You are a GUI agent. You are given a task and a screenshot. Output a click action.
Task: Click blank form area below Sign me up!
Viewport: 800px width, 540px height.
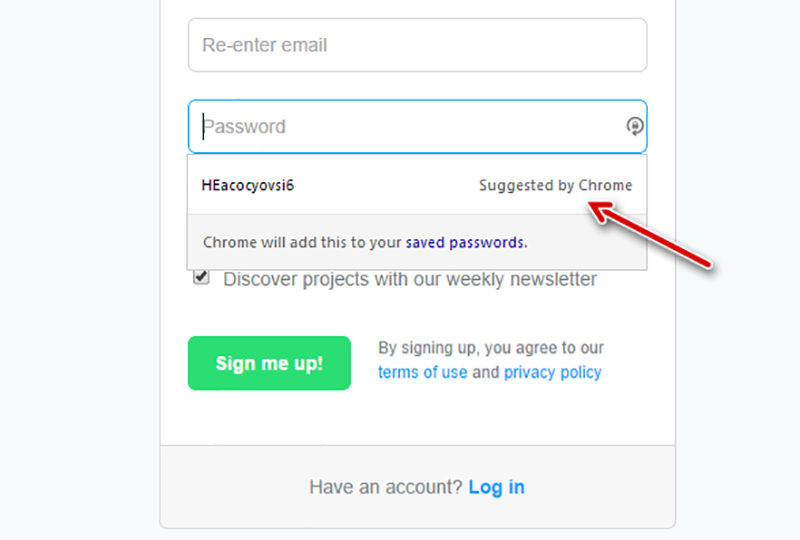[x=417, y=419]
